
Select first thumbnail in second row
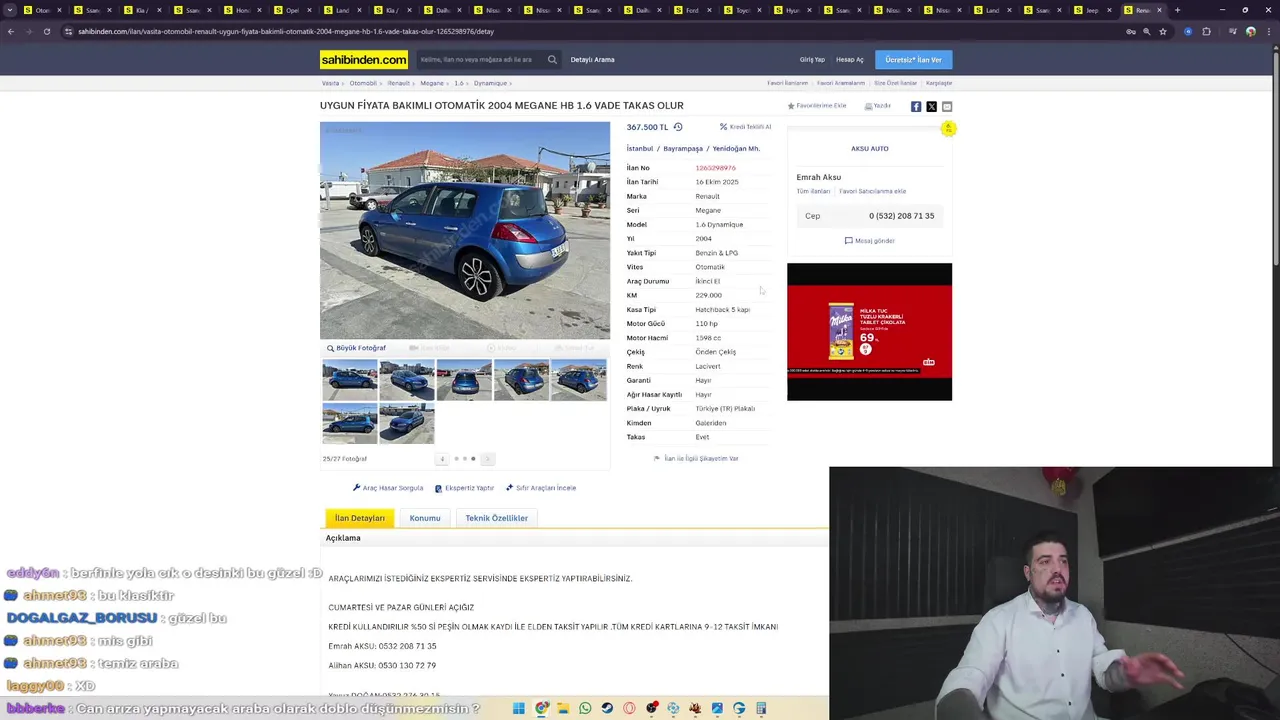pos(350,423)
